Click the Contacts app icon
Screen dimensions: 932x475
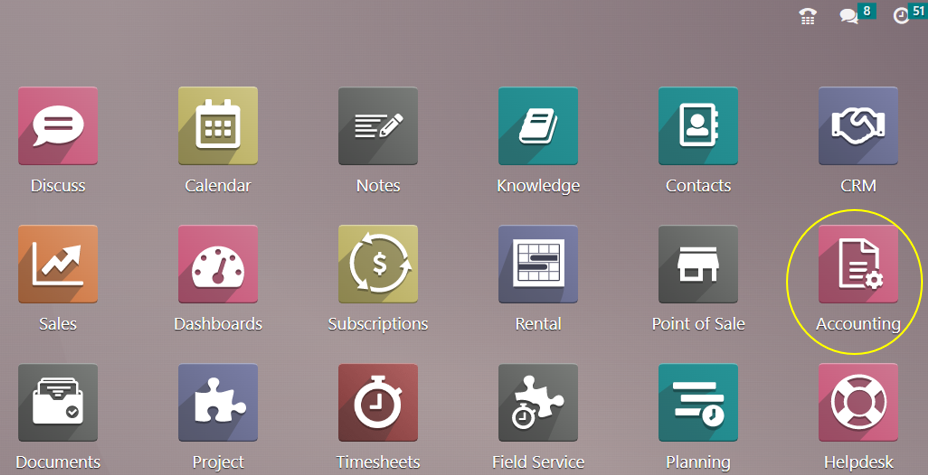[x=698, y=126]
